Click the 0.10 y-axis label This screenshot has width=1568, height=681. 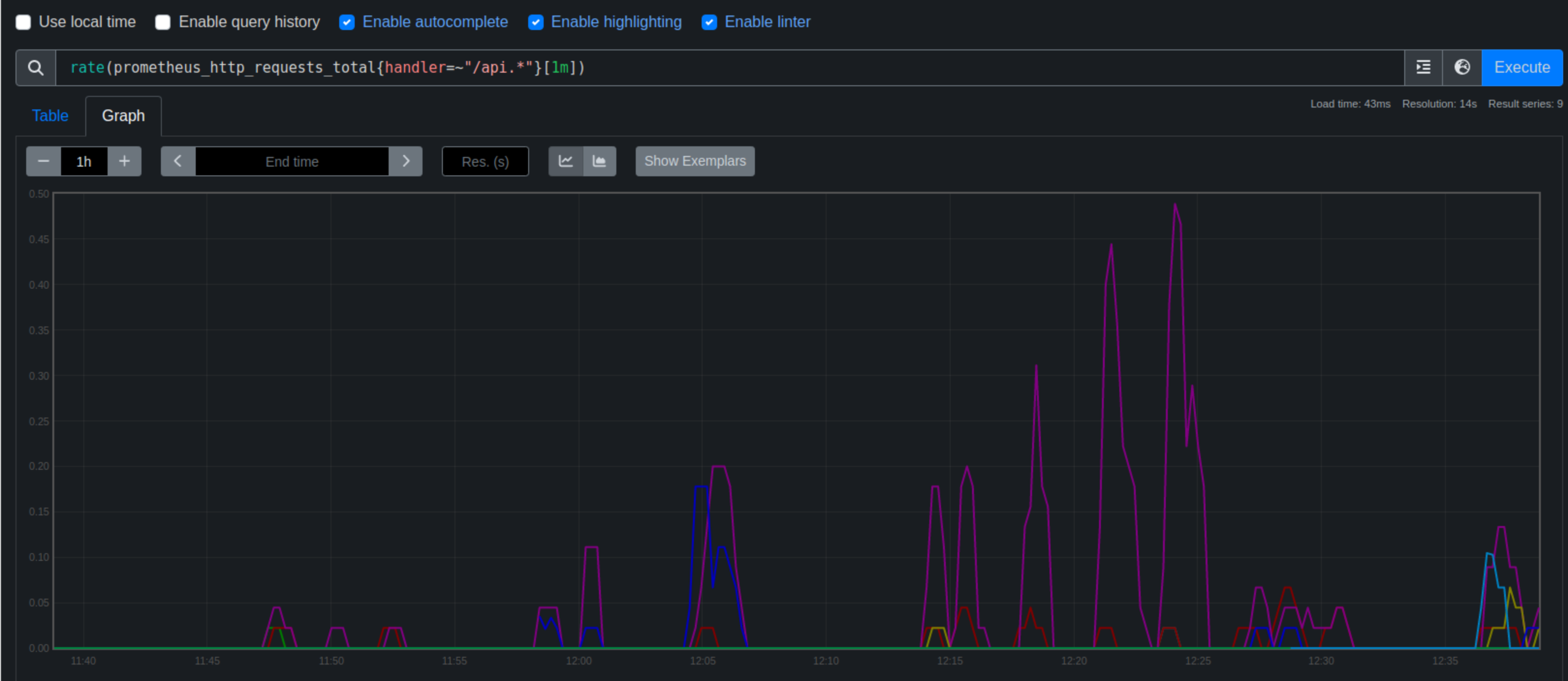(x=39, y=557)
